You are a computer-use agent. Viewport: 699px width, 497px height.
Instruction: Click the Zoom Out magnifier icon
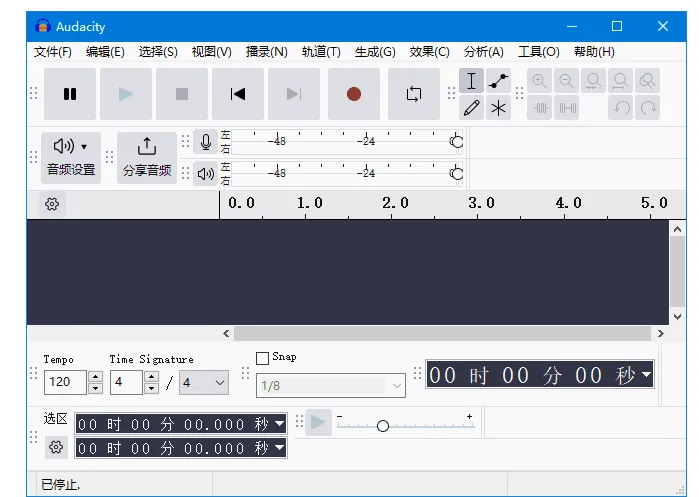click(567, 81)
